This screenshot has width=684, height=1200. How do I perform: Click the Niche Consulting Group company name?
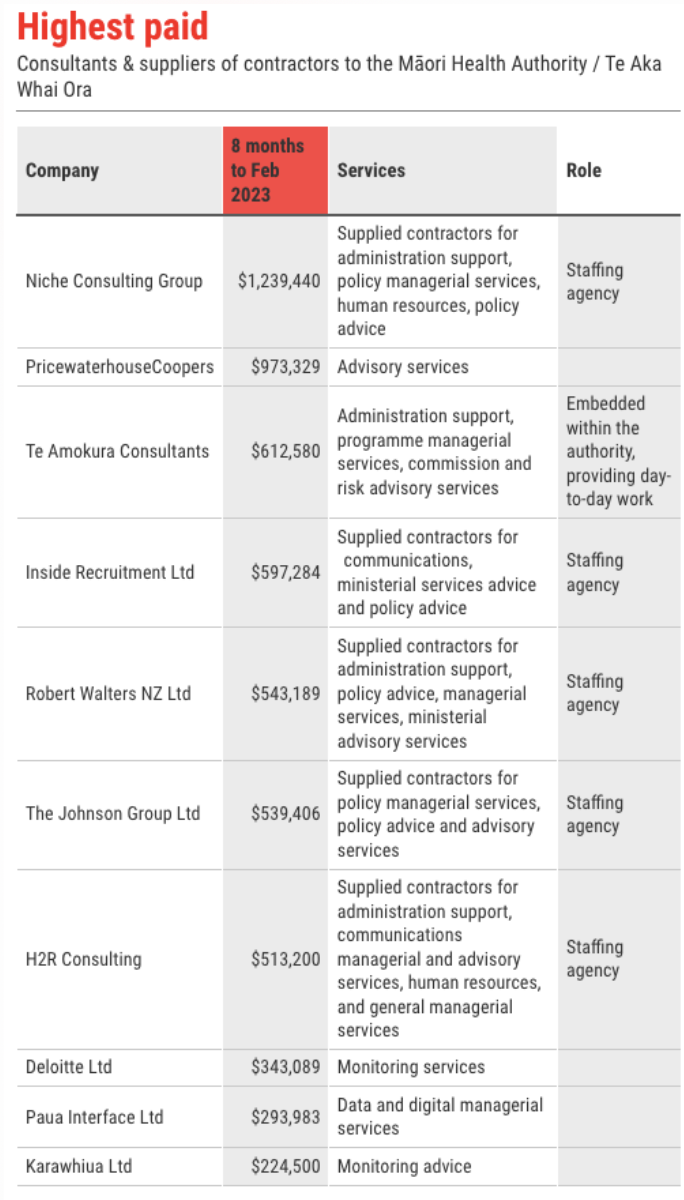pos(114,281)
